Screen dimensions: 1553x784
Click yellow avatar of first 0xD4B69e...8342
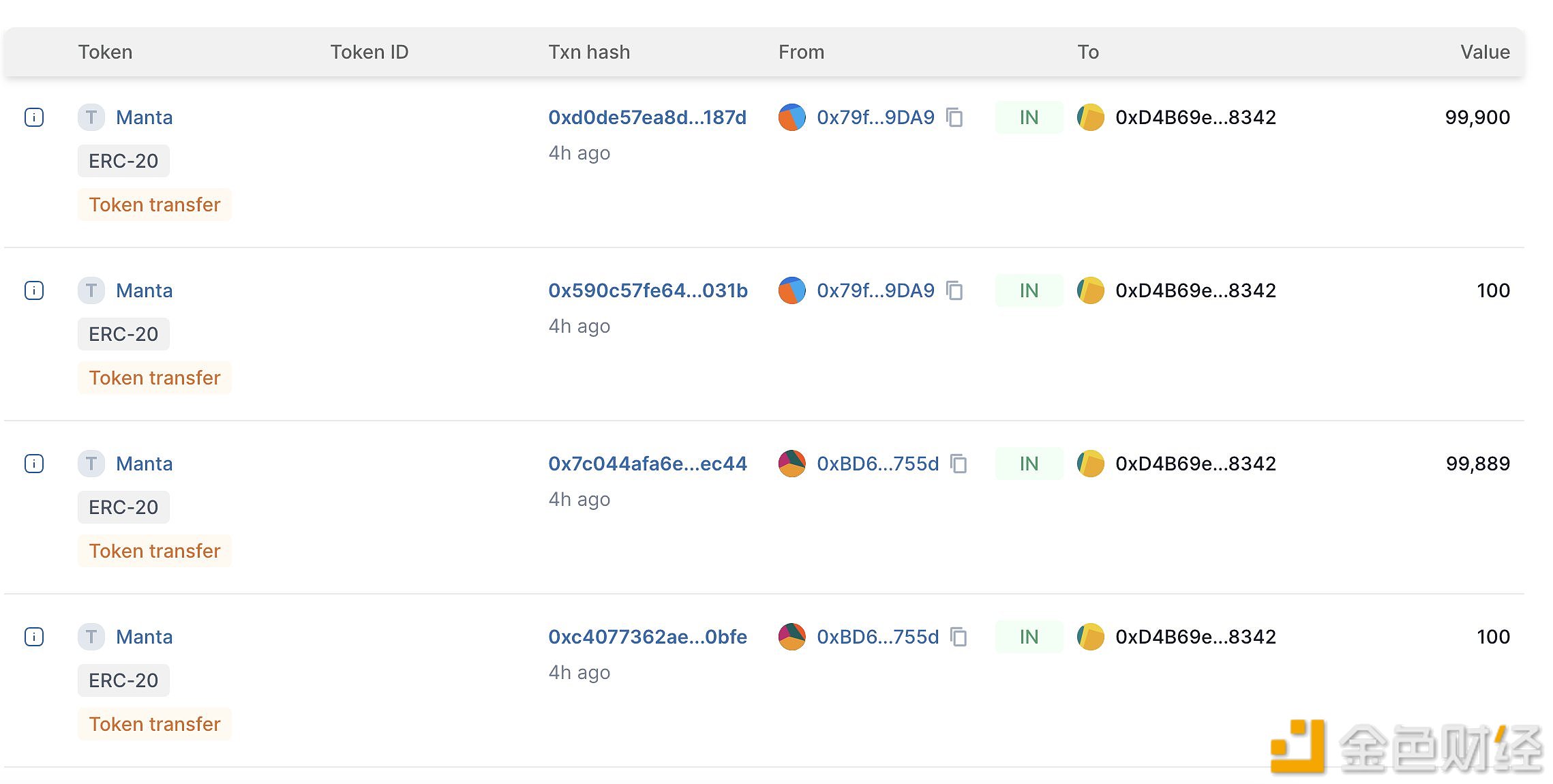click(x=1090, y=117)
